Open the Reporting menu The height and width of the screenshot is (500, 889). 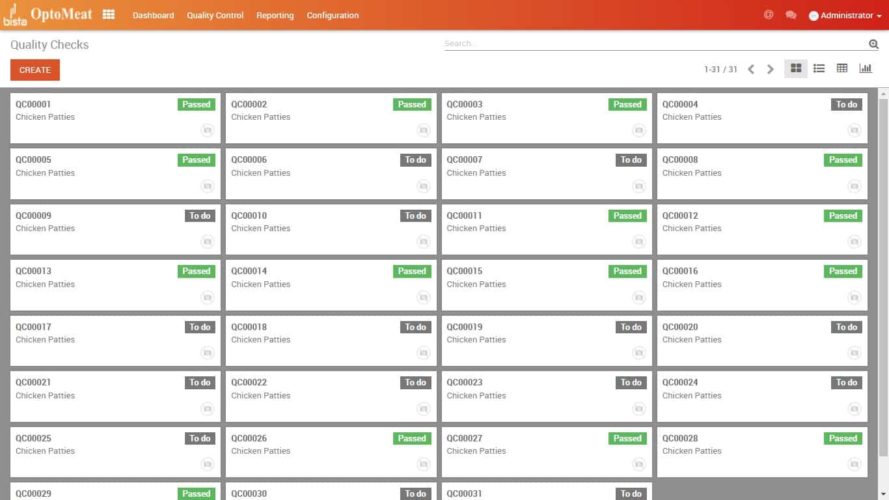coord(275,15)
